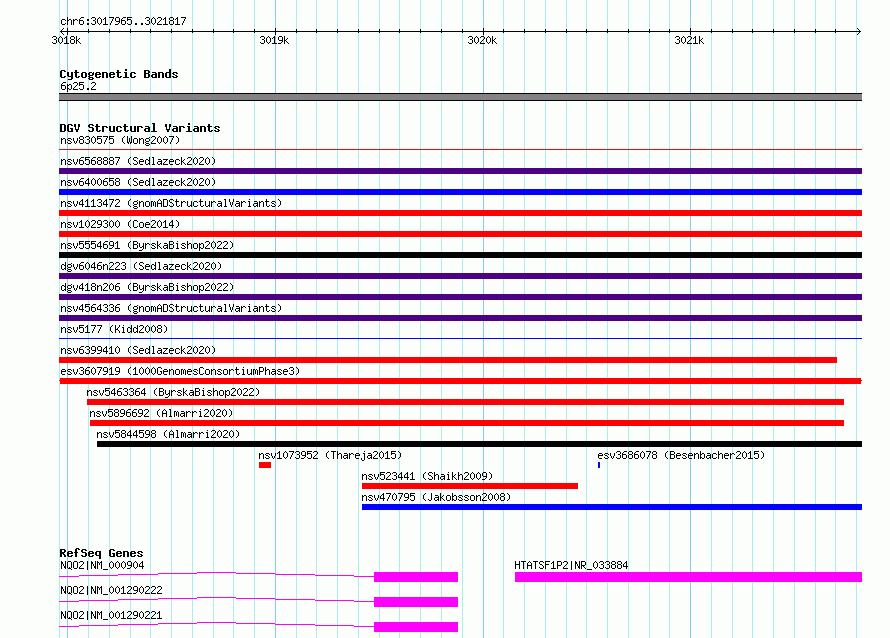Open esv3607919 (1000GenomesConsortiumPhase3) variant label
This screenshot has width=890, height=638.
click(x=179, y=371)
